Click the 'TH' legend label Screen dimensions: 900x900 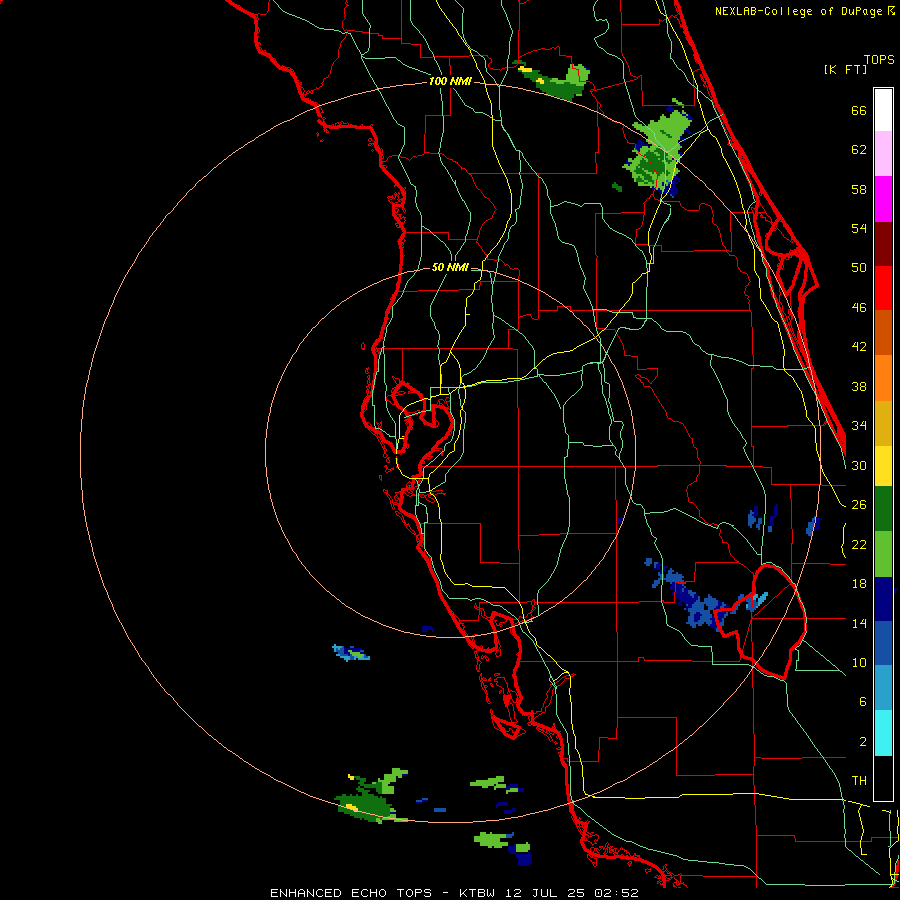point(859,781)
